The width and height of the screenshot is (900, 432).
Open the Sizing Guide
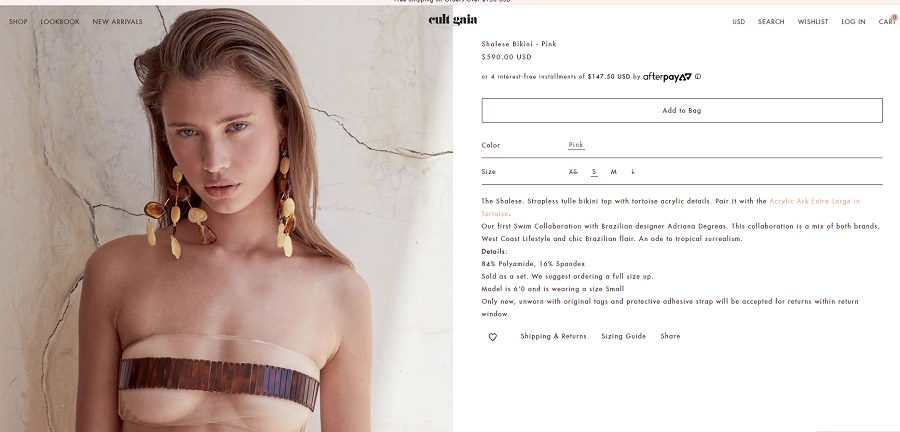[623, 336]
